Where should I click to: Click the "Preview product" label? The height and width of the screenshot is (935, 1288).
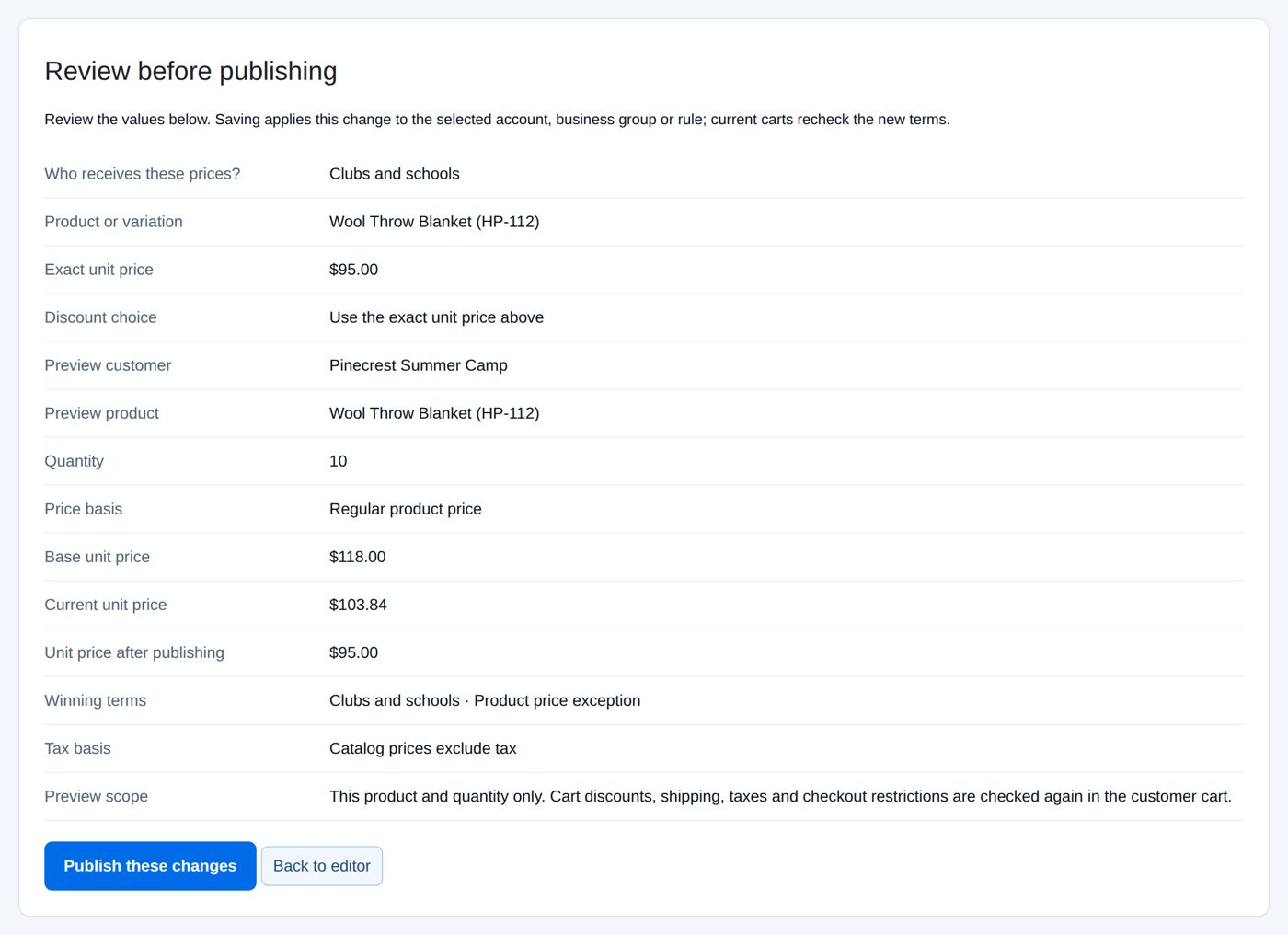point(101,413)
